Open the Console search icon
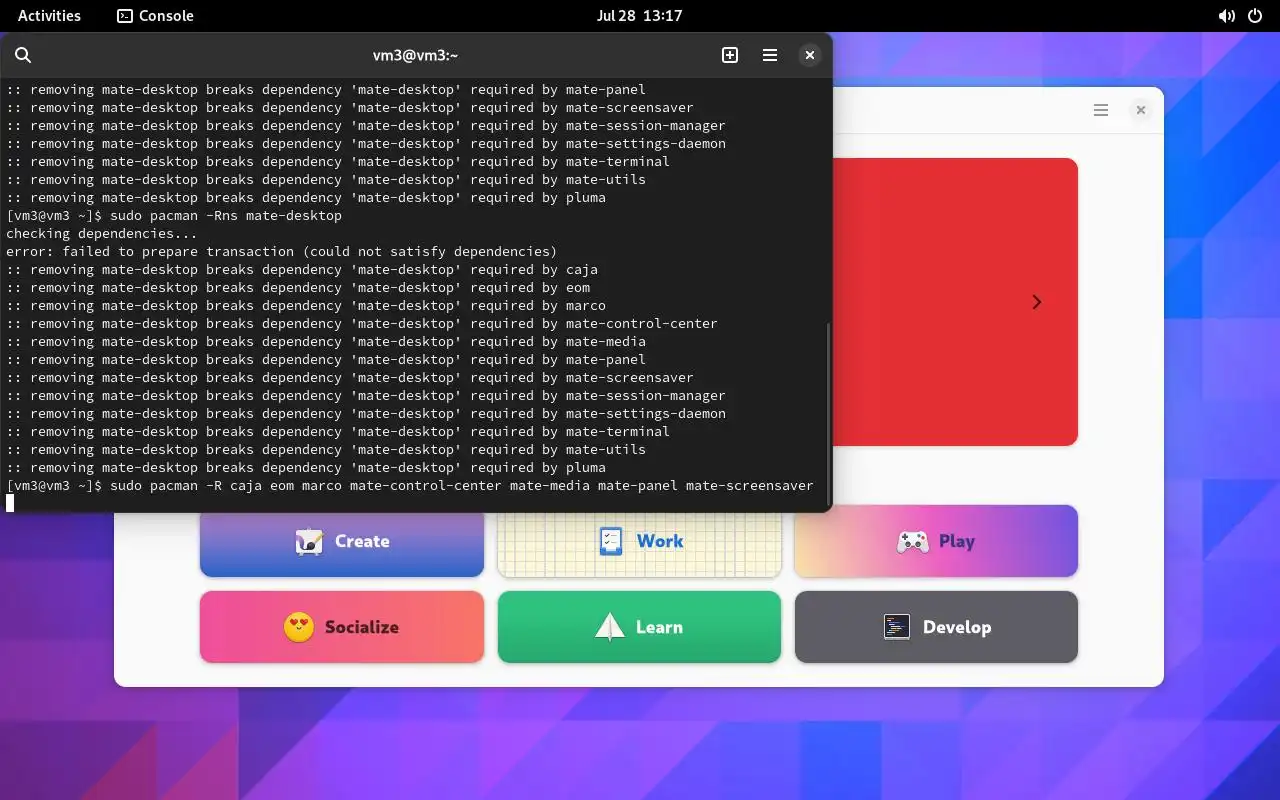The height and width of the screenshot is (800, 1280). 23,55
